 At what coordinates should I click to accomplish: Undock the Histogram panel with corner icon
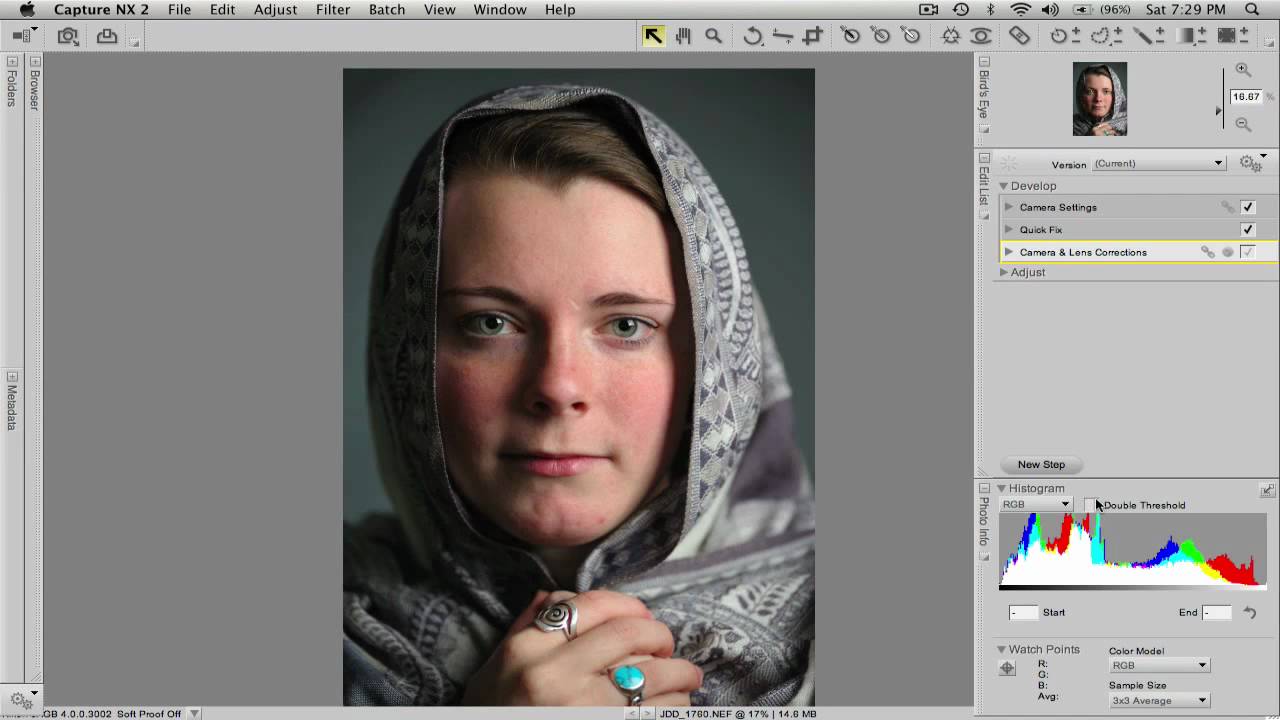click(x=1267, y=489)
